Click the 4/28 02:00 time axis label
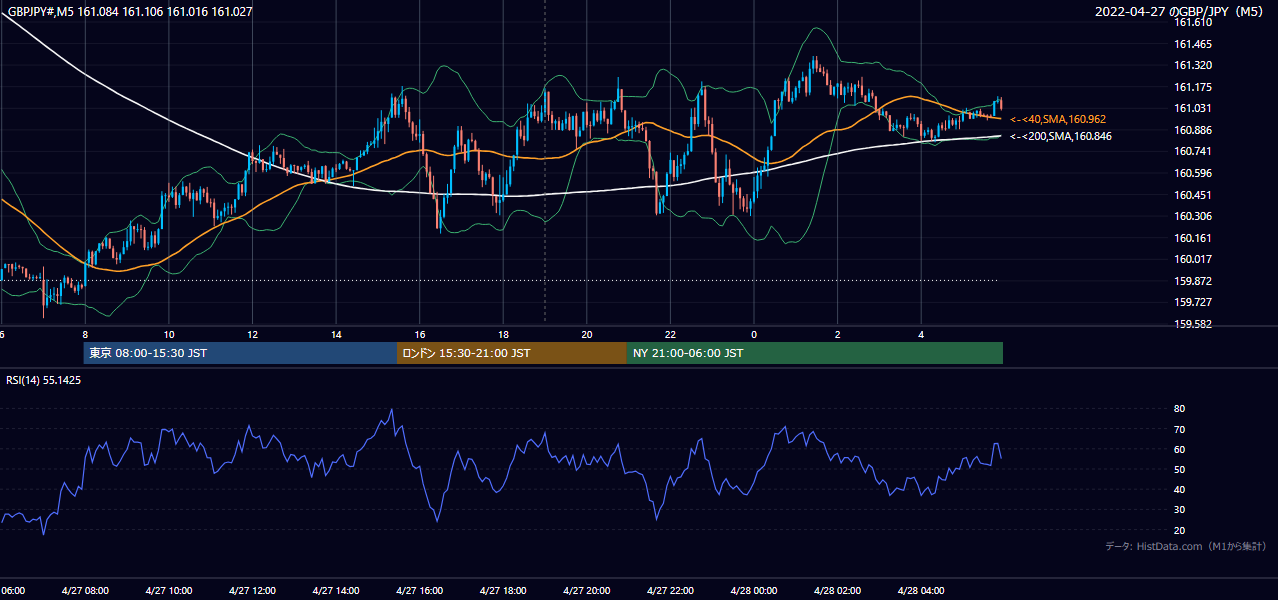This screenshot has width=1278, height=600. pyautogui.click(x=837, y=591)
